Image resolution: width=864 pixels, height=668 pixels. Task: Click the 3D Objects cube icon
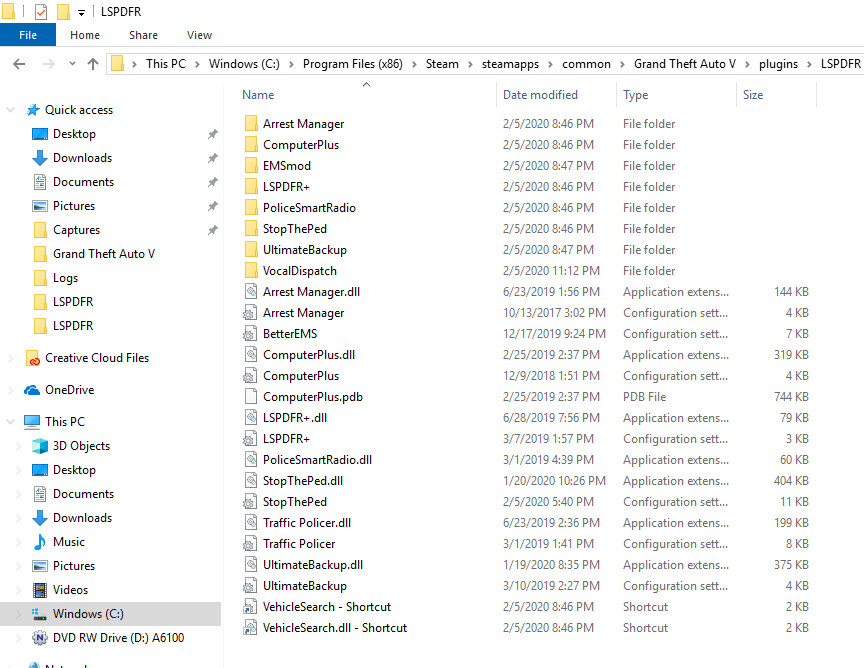40,446
